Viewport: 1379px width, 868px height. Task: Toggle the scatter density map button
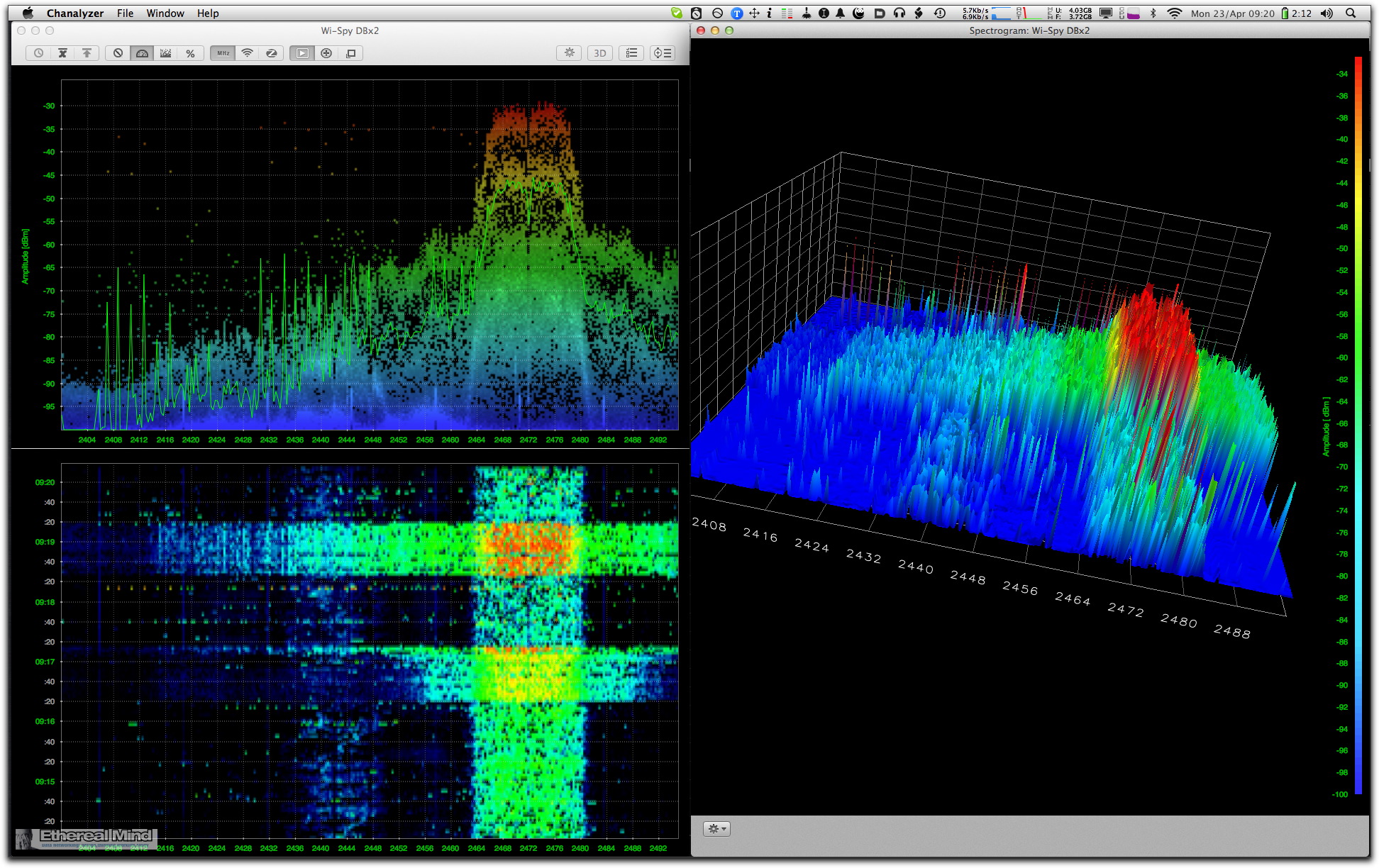click(166, 53)
